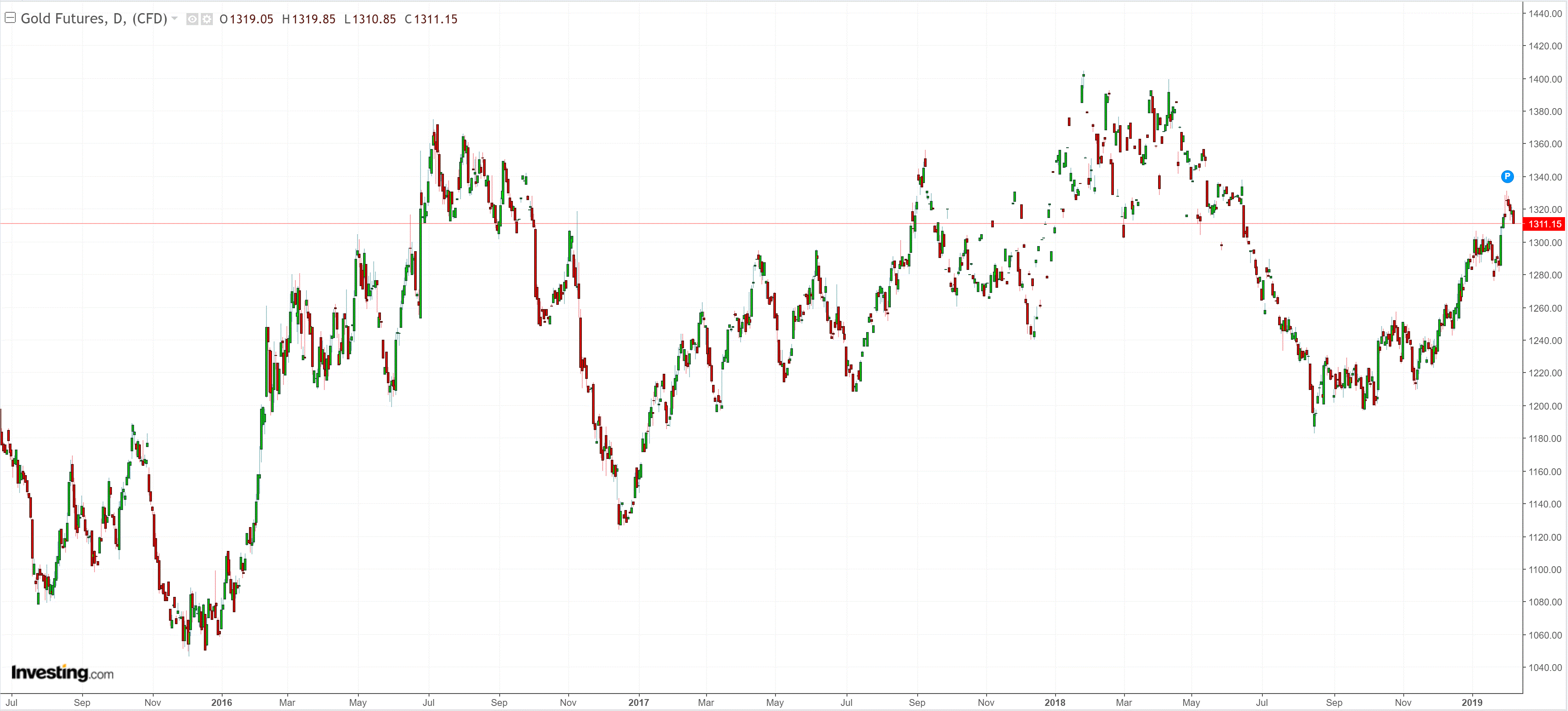Collapse the Gold Futures legend box
Image resolution: width=1568 pixels, height=711 pixels.
coord(10,18)
